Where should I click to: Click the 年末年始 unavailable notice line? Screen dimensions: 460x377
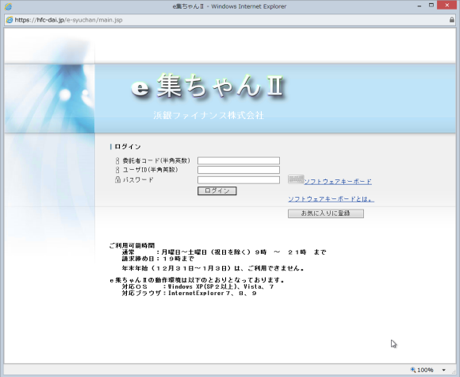[213, 268]
